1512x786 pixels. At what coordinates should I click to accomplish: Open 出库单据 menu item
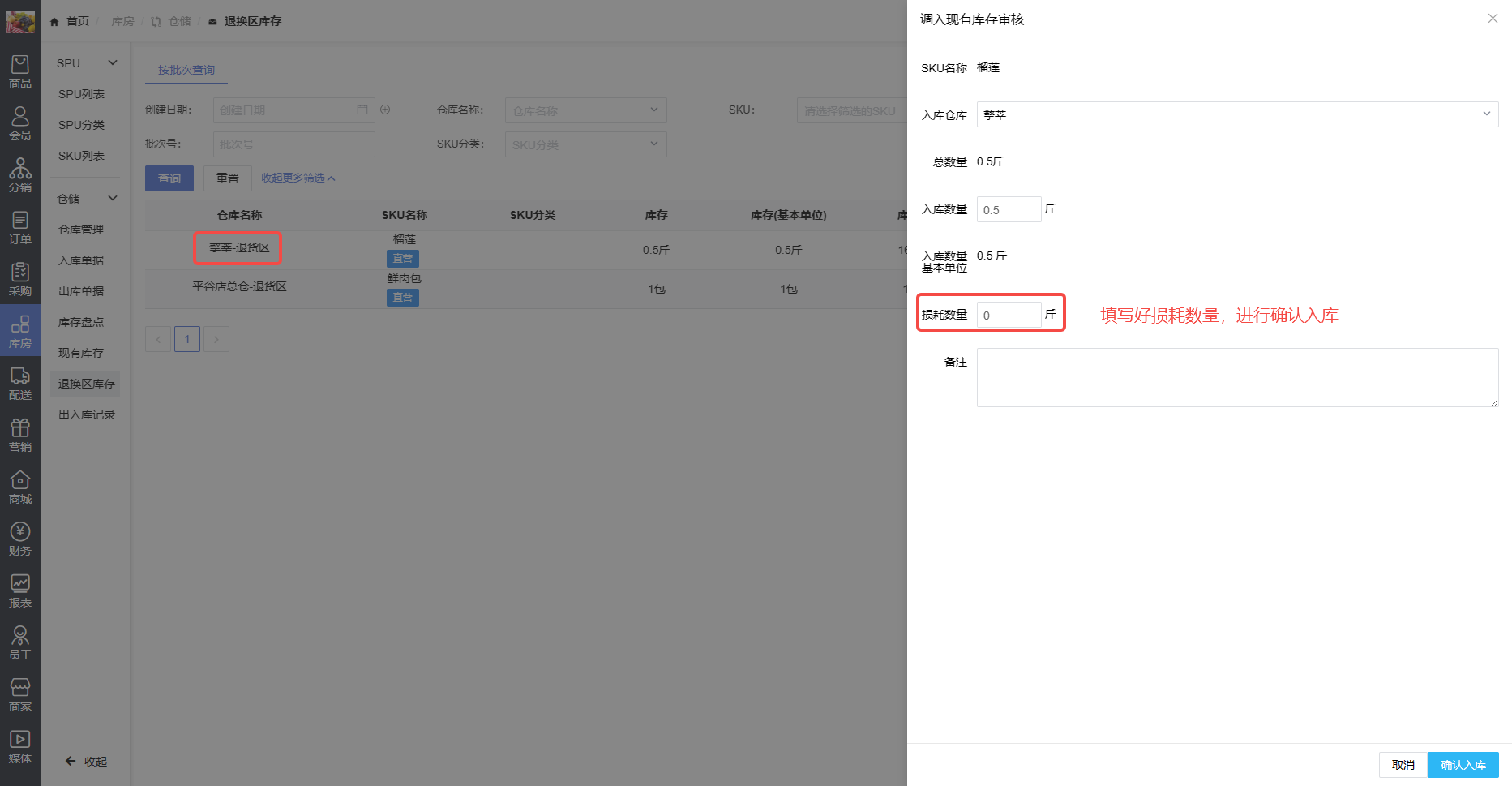click(81, 291)
